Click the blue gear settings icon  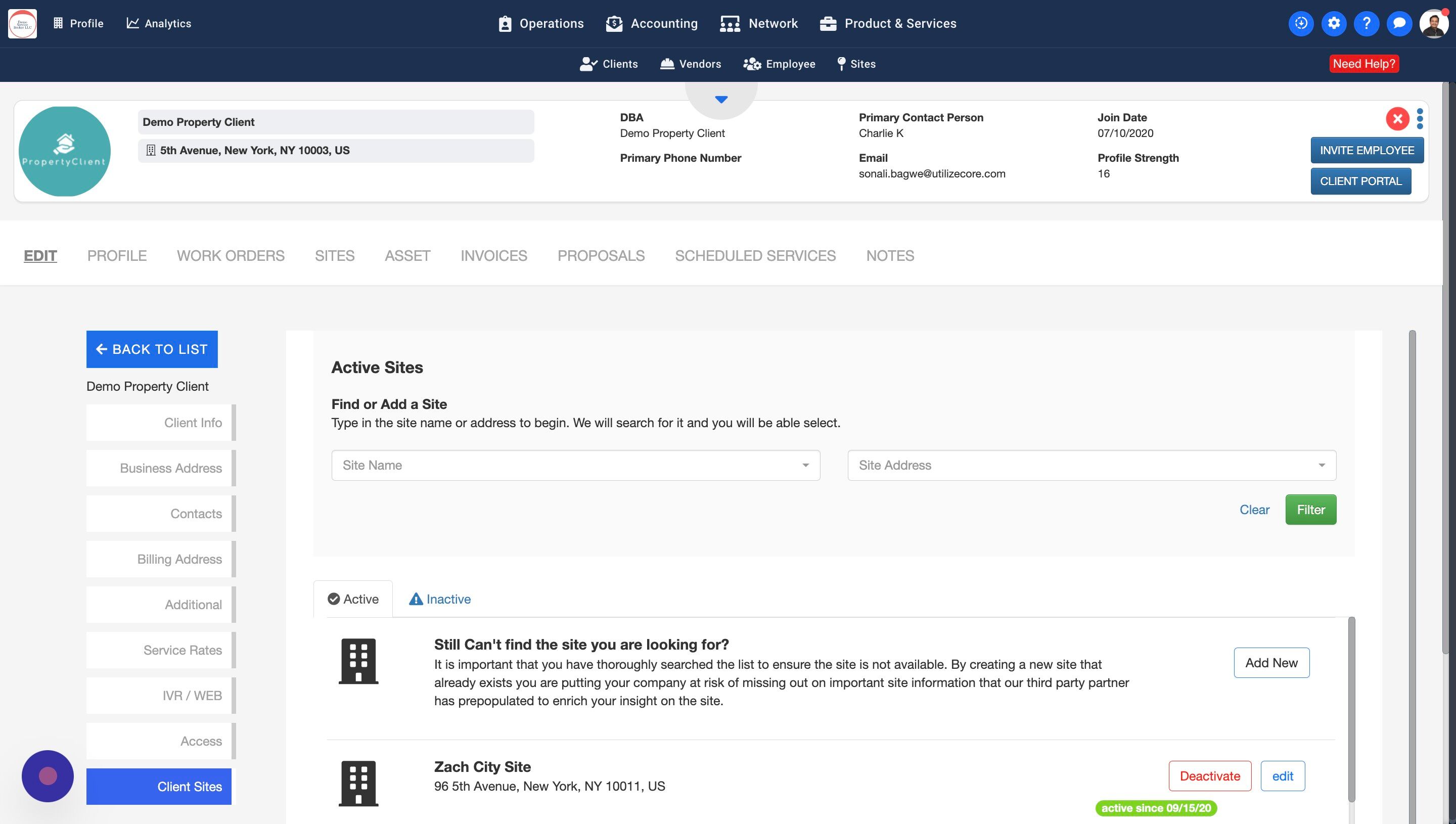pos(1333,23)
